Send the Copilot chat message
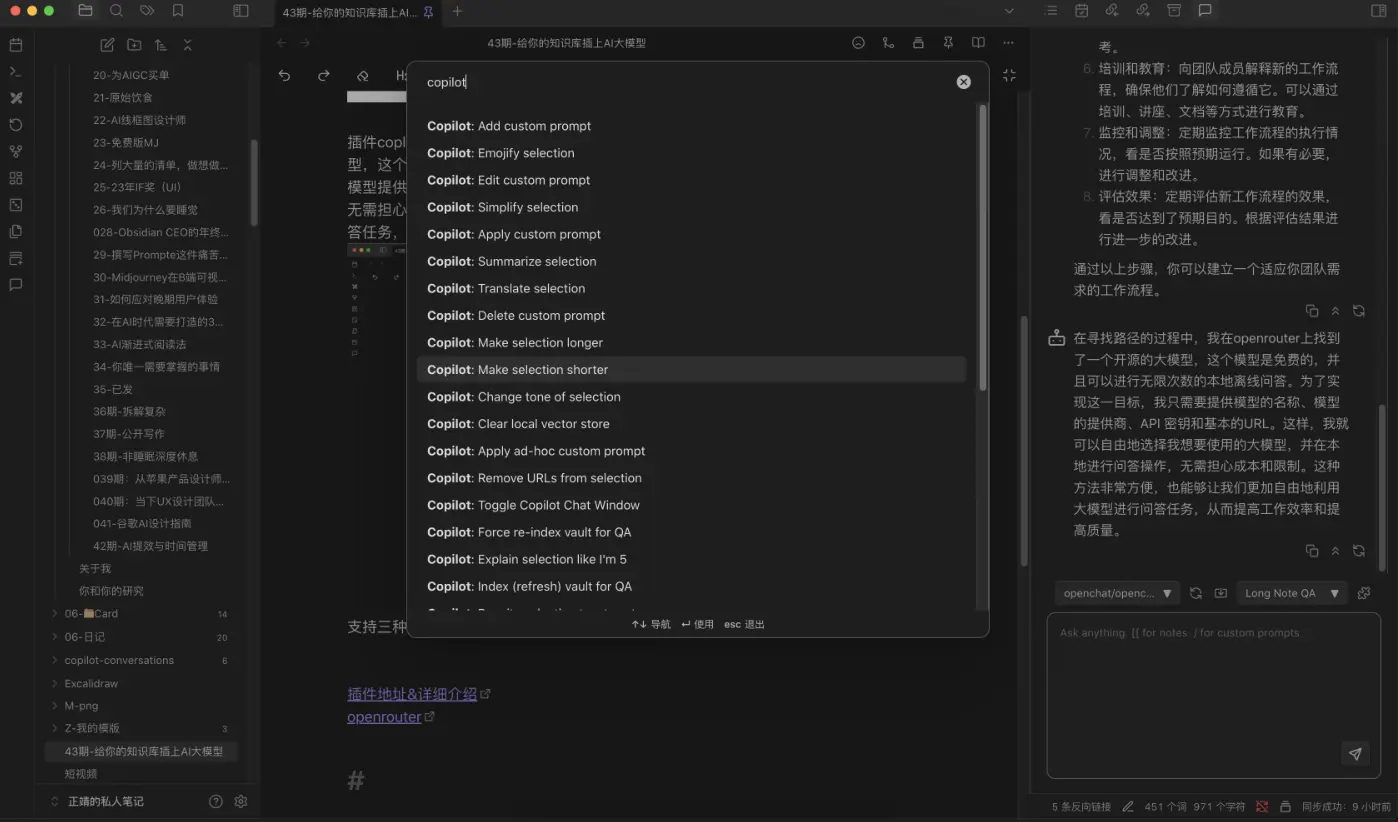The height and width of the screenshot is (822, 1398). pyautogui.click(x=1355, y=754)
